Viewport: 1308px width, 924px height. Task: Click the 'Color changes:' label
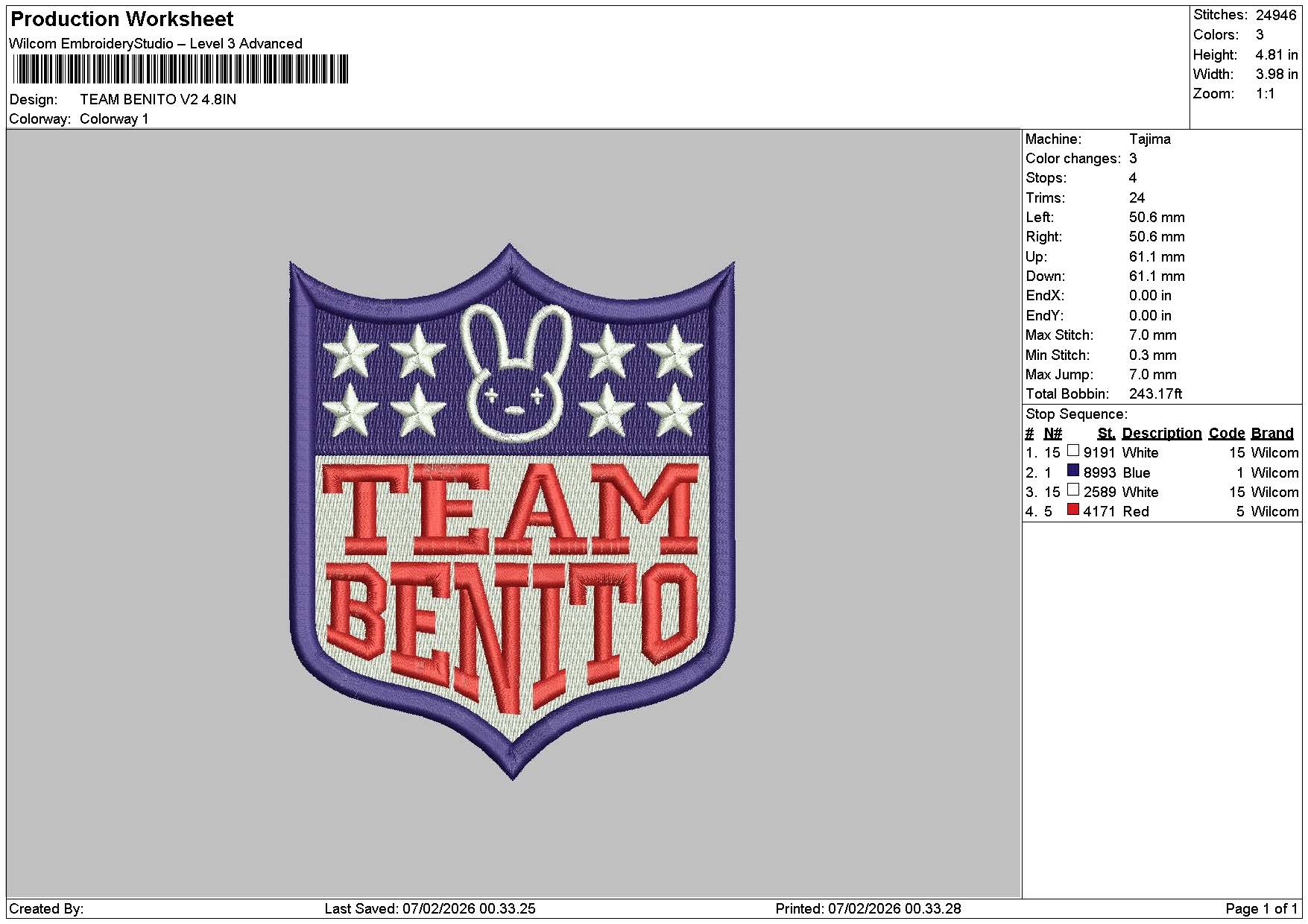tap(1072, 158)
